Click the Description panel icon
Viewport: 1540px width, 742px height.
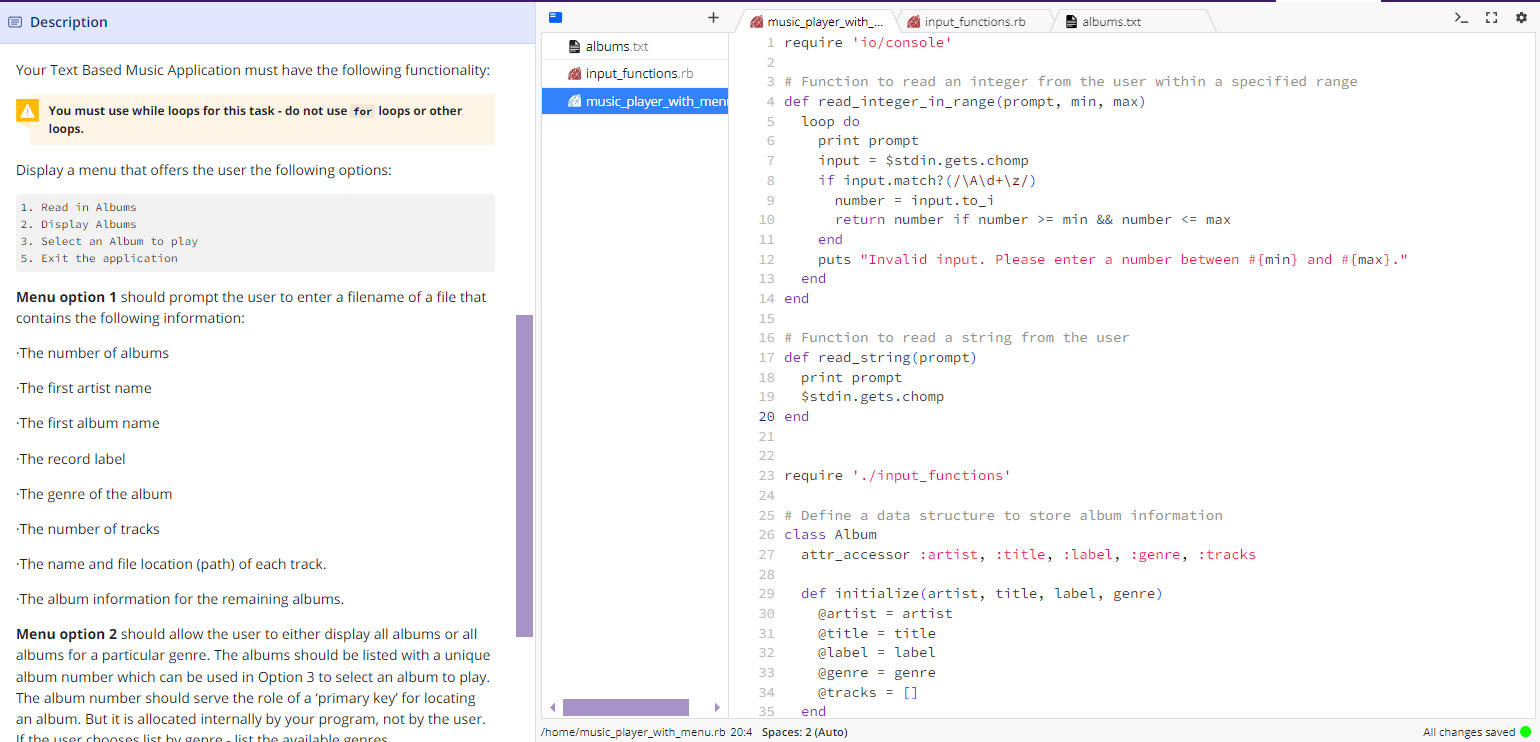click(15, 22)
